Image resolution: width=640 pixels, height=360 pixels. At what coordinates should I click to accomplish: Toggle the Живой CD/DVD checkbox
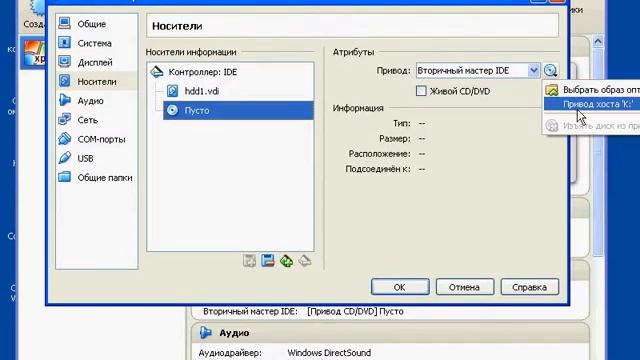(421, 91)
